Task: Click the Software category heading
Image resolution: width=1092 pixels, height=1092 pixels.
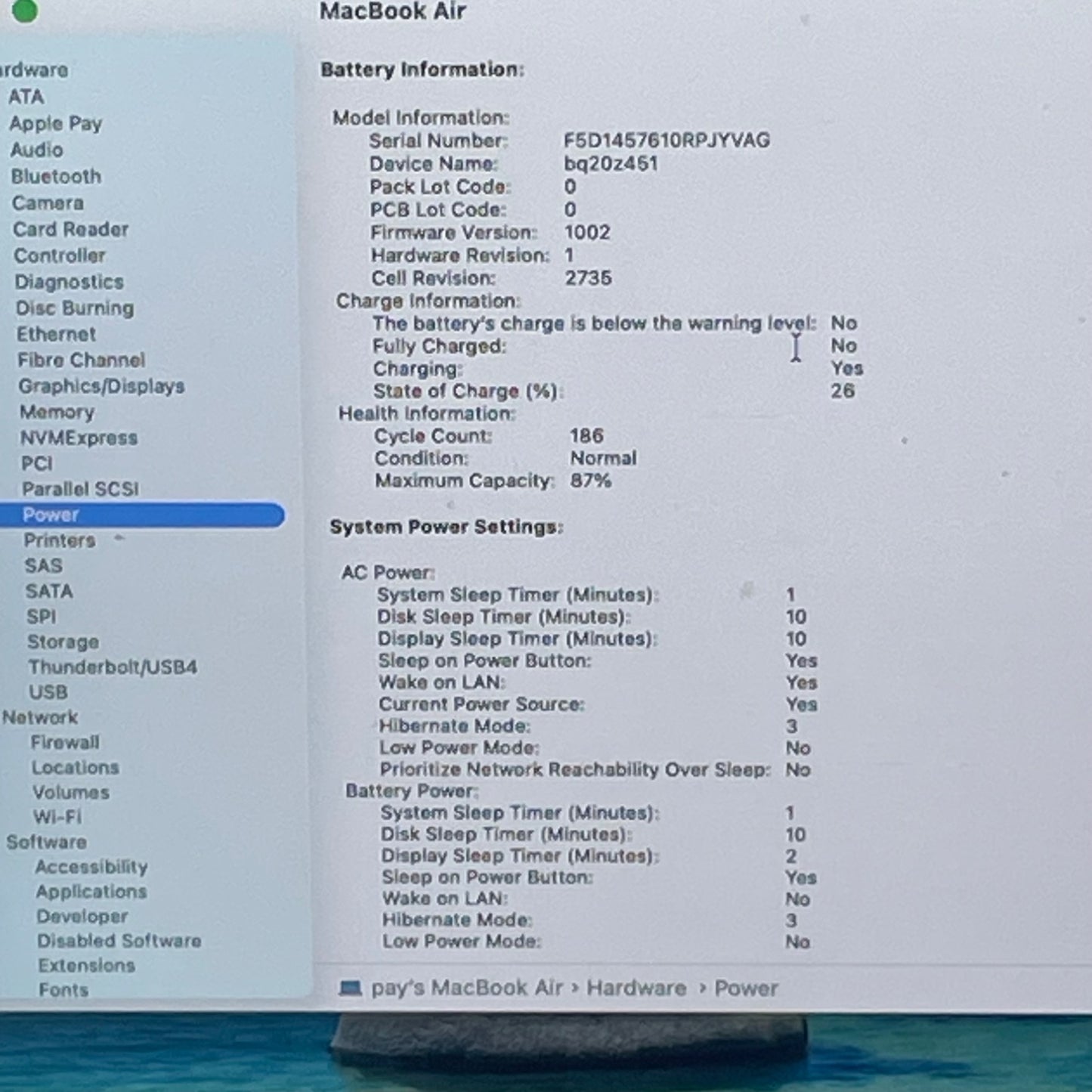Action: (x=47, y=842)
